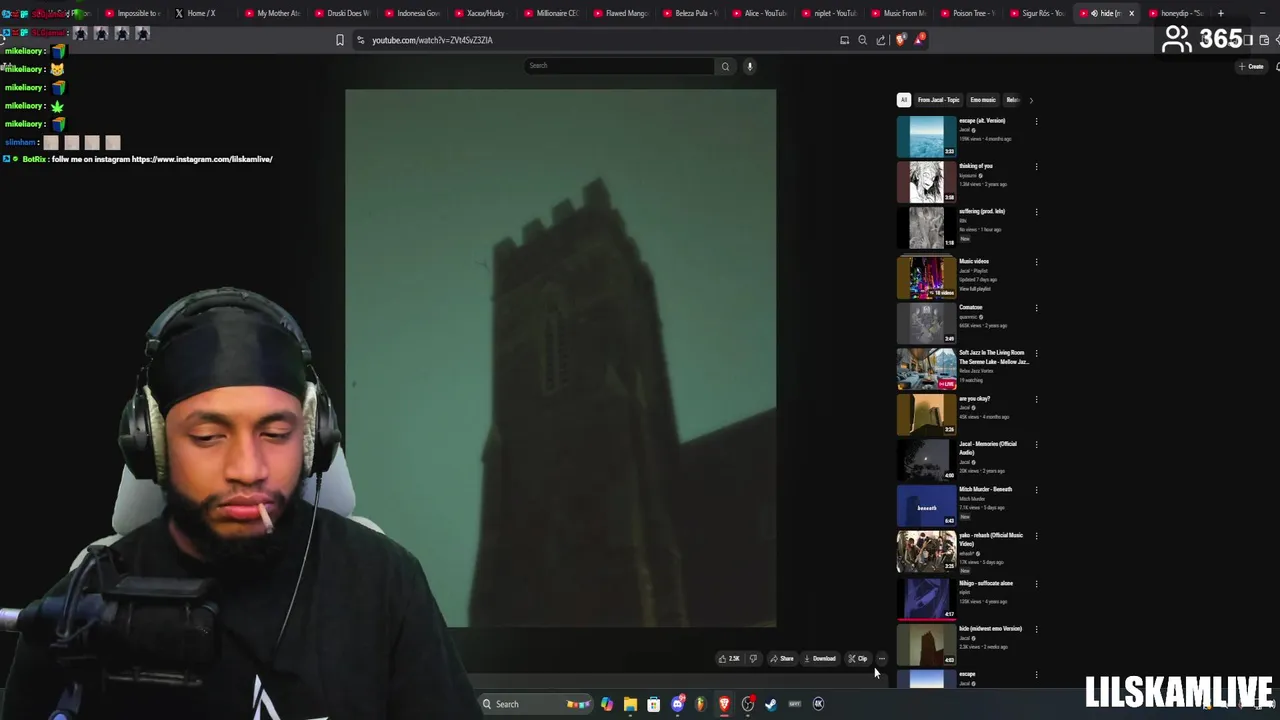Click the YouTube search magnifier icon
The width and height of the screenshot is (1280, 720).
[725, 66]
